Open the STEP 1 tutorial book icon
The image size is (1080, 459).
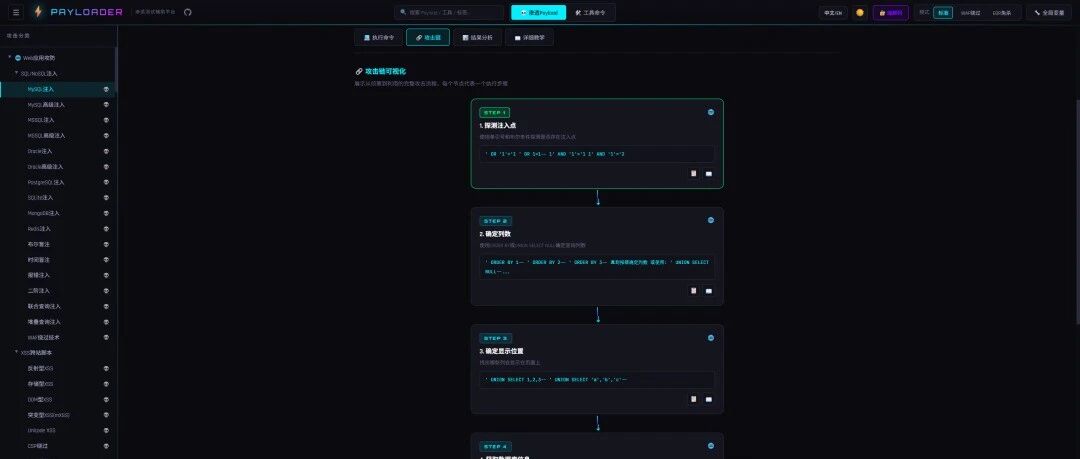tap(709, 174)
